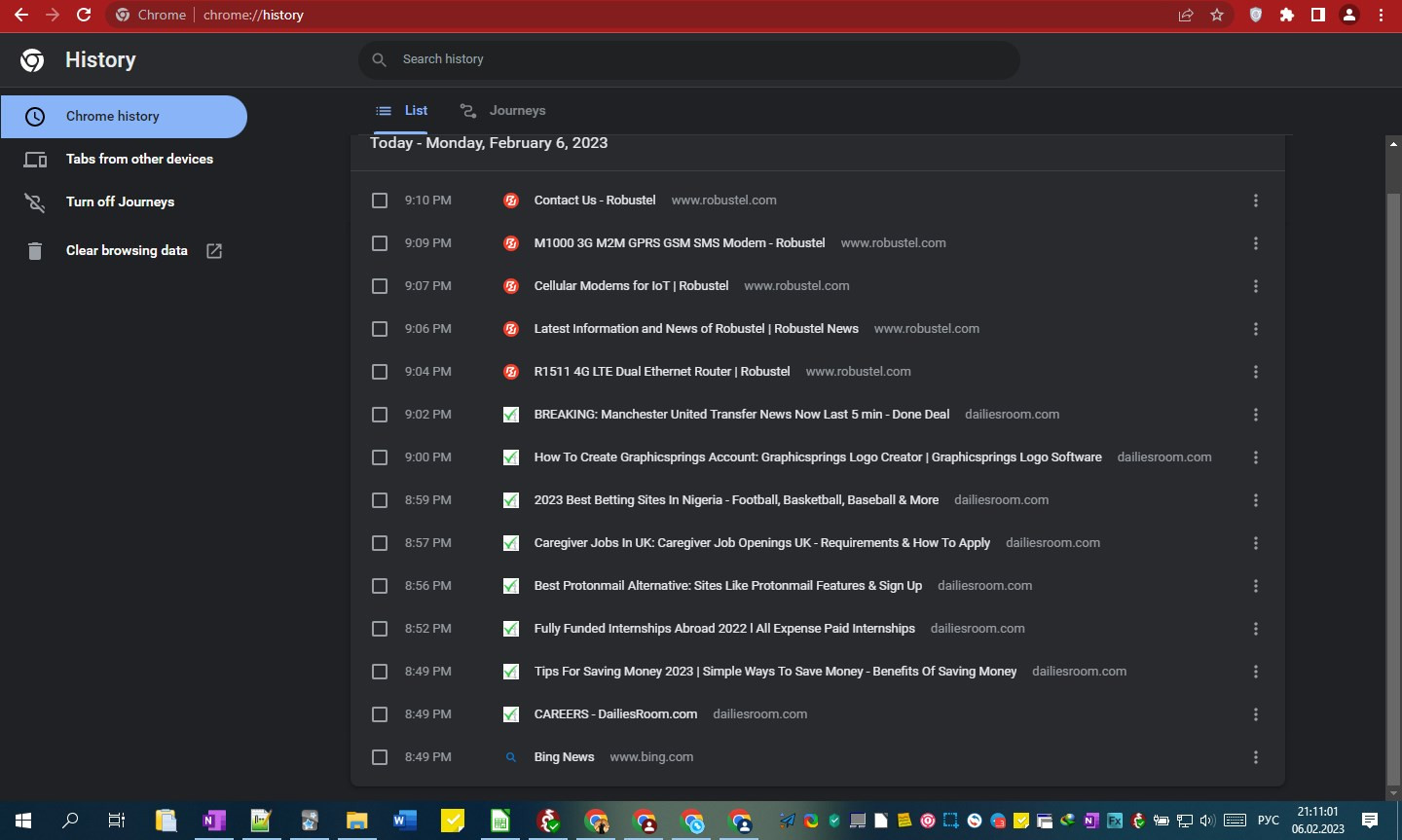The height and width of the screenshot is (840, 1402).
Task: Click the magnifier icon in search history
Action: pyautogui.click(x=380, y=59)
